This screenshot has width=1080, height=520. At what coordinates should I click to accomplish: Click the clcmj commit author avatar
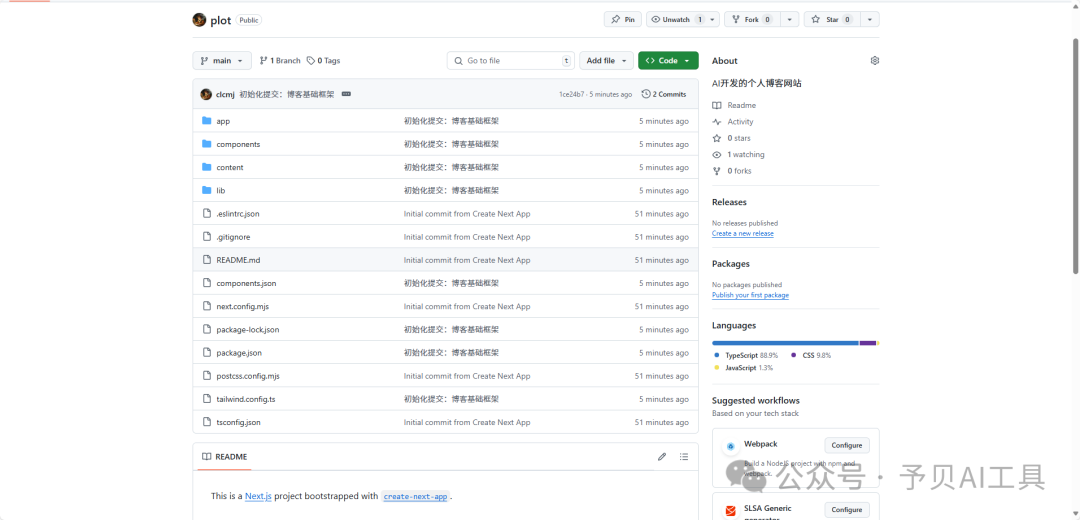coord(206,94)
